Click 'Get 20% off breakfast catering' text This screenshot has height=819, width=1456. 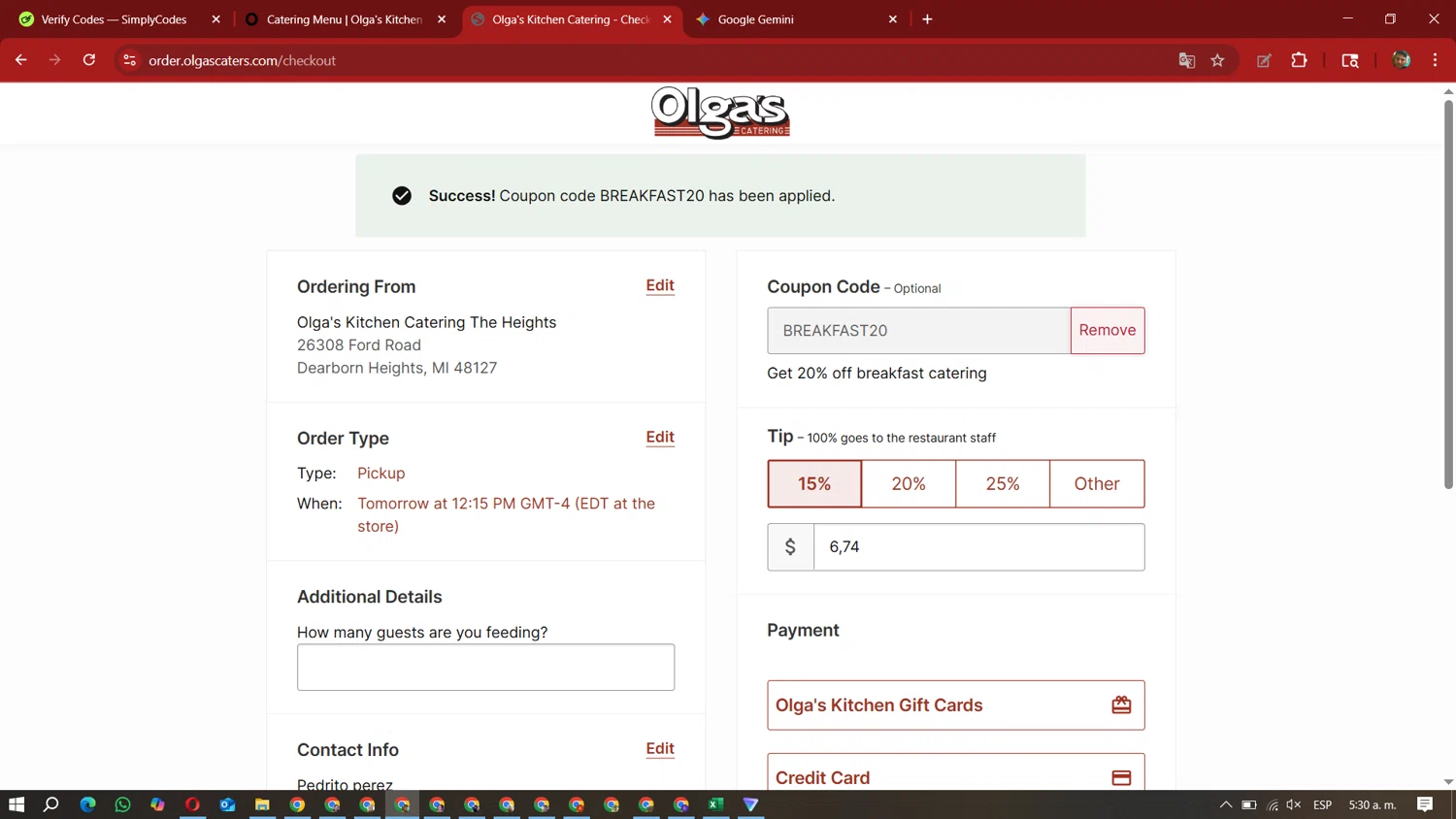pyautogui.click(x=877, y=373)
